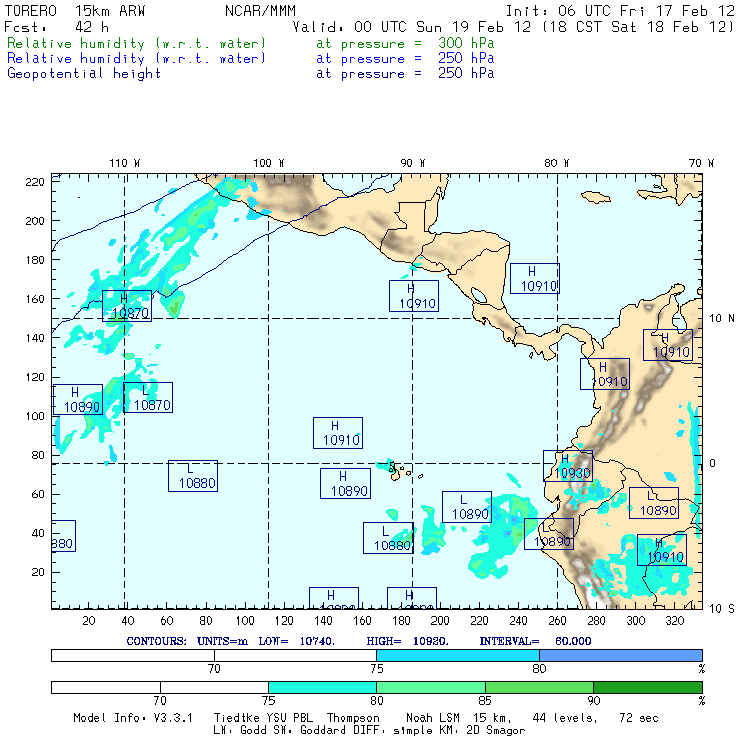This screenshot has height=740, width=740.
Task: Click the 'L 10870' height label box
Action: coord(148,397)
